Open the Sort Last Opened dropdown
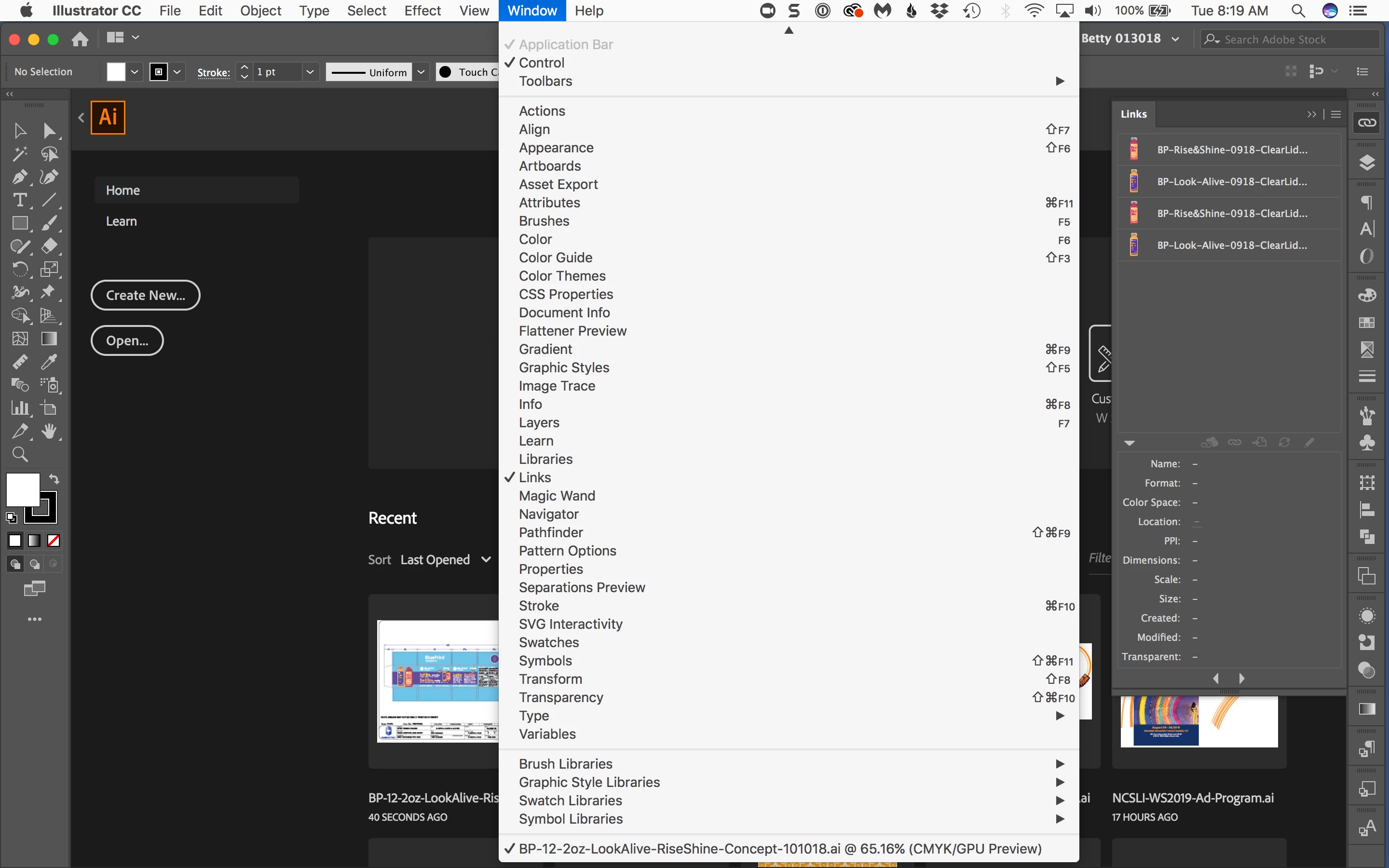The height and width of the screenshot is (868, 1389). tap(445, 560)
